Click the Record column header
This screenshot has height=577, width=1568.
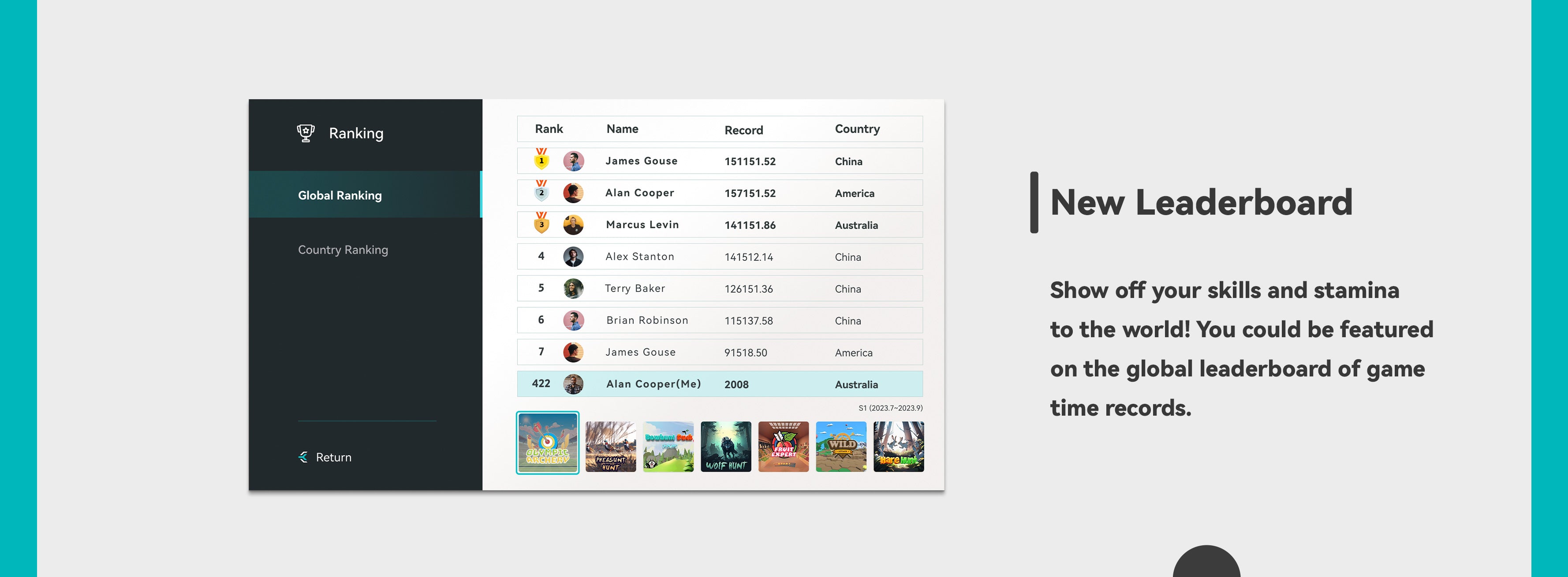[743, 130]
